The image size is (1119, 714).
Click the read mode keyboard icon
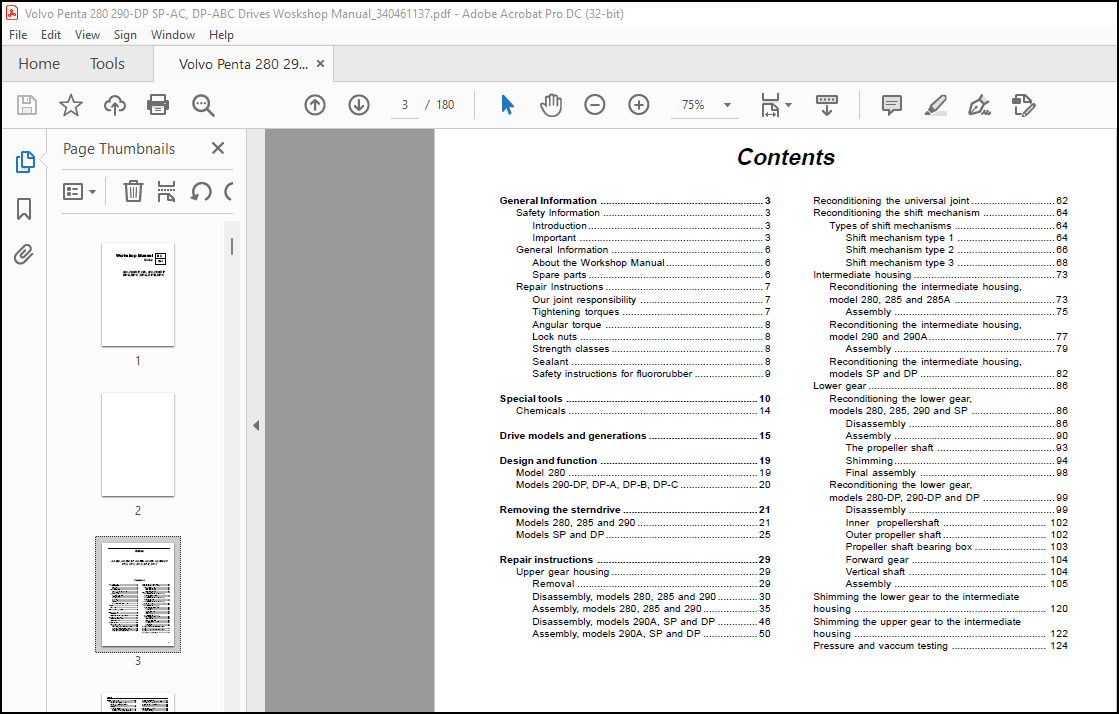[826, 105]
